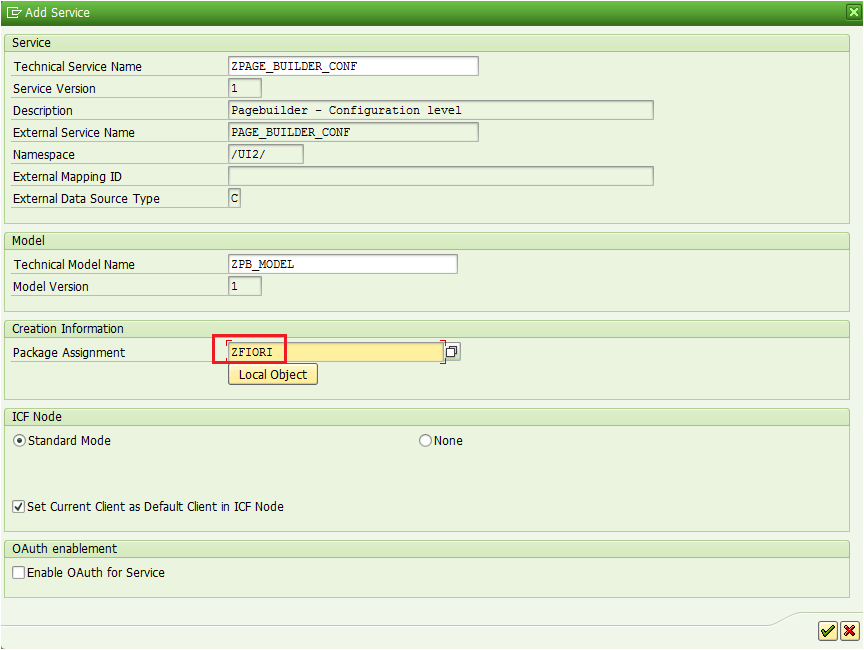
Task: Enable OAuth for Service checkbox
Action: (x=19, y=573)
